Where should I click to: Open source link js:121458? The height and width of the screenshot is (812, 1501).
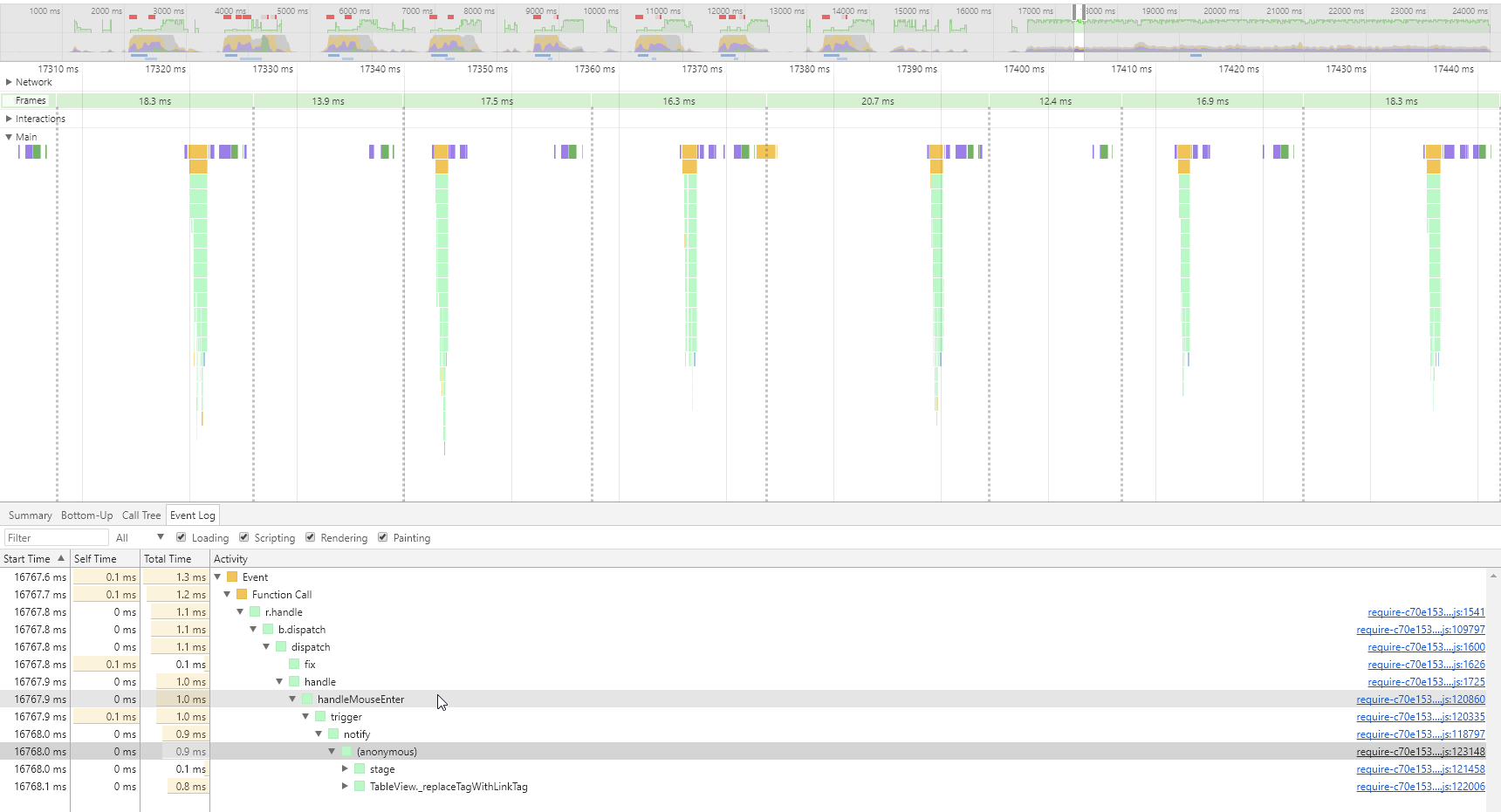pos(1421,769)
